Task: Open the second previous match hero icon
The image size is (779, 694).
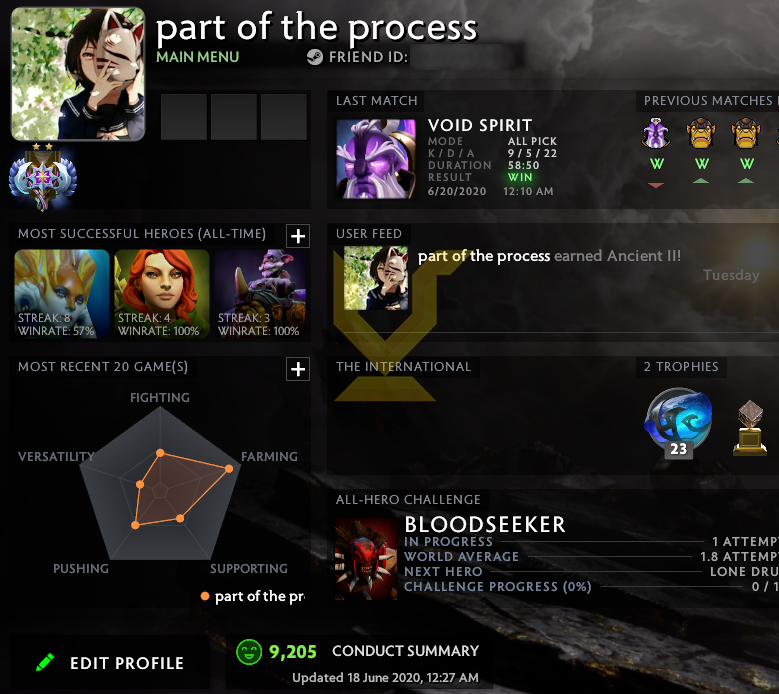Action: [701, 133]
